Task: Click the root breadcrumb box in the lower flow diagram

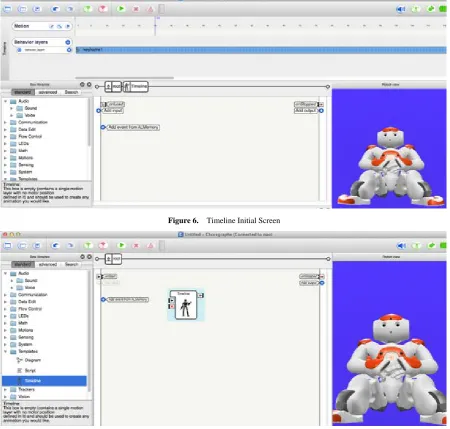Action: point(113,259)
